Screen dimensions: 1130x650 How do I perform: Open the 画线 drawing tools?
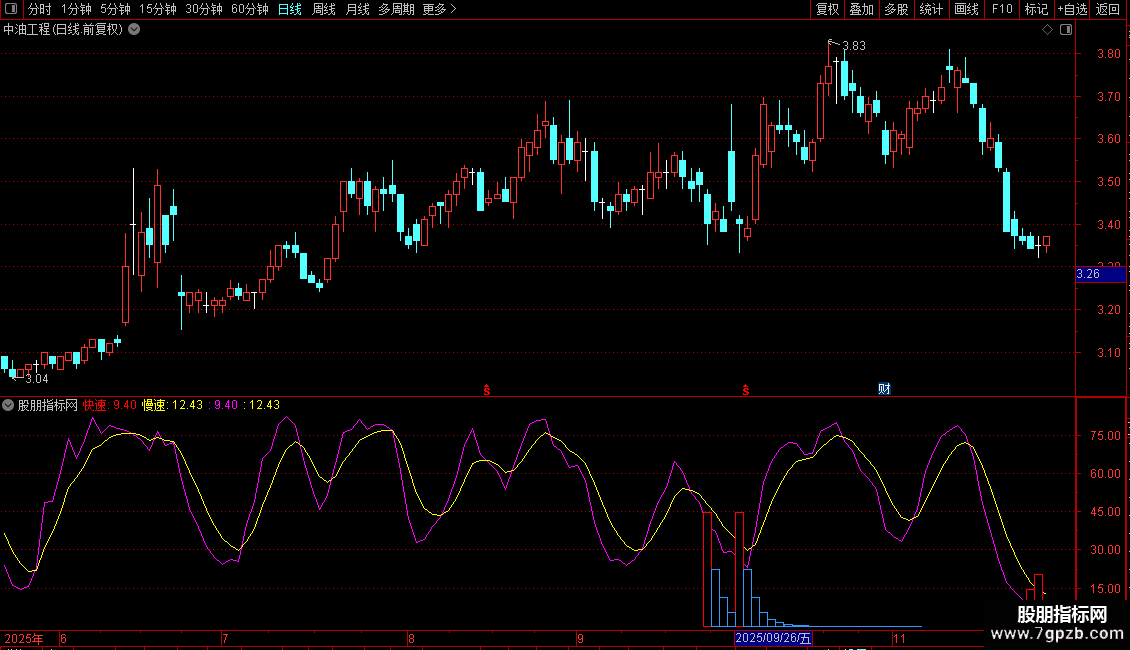(966, 9)
